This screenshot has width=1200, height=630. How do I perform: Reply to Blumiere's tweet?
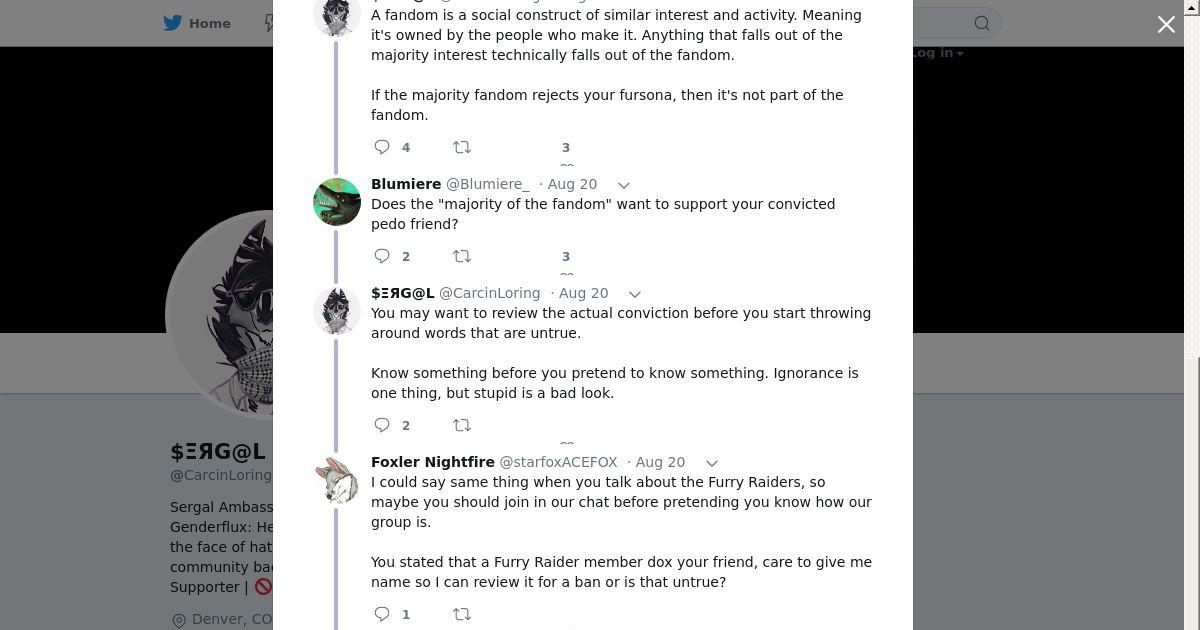(382, 256)
